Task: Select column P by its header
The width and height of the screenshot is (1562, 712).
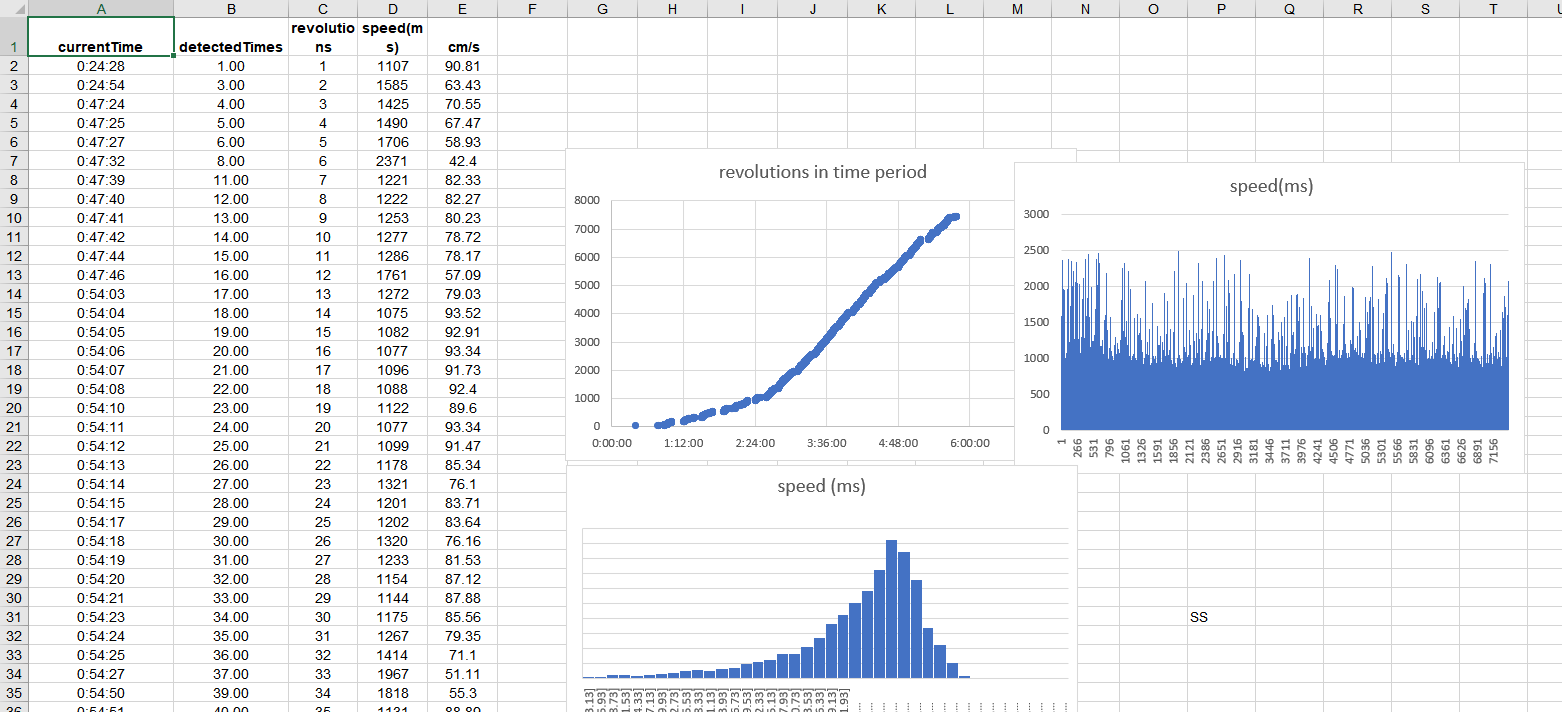Action: 1221,8
